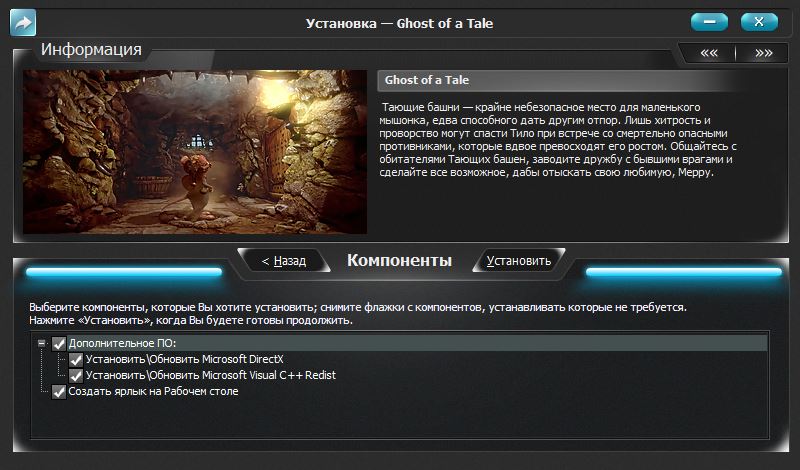Click the Выберите компоненты instruction text
The image size is (800, 470).
358,314
